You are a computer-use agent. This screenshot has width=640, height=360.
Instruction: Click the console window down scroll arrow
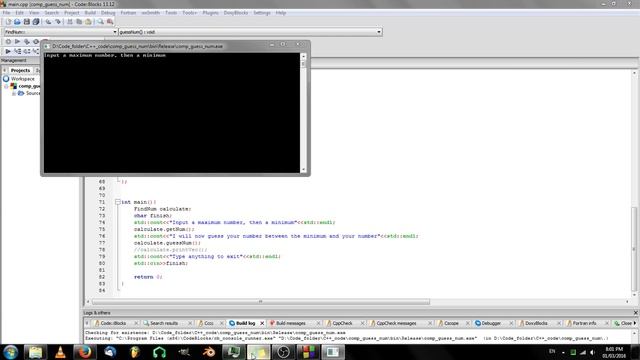(x=303, y=169)
